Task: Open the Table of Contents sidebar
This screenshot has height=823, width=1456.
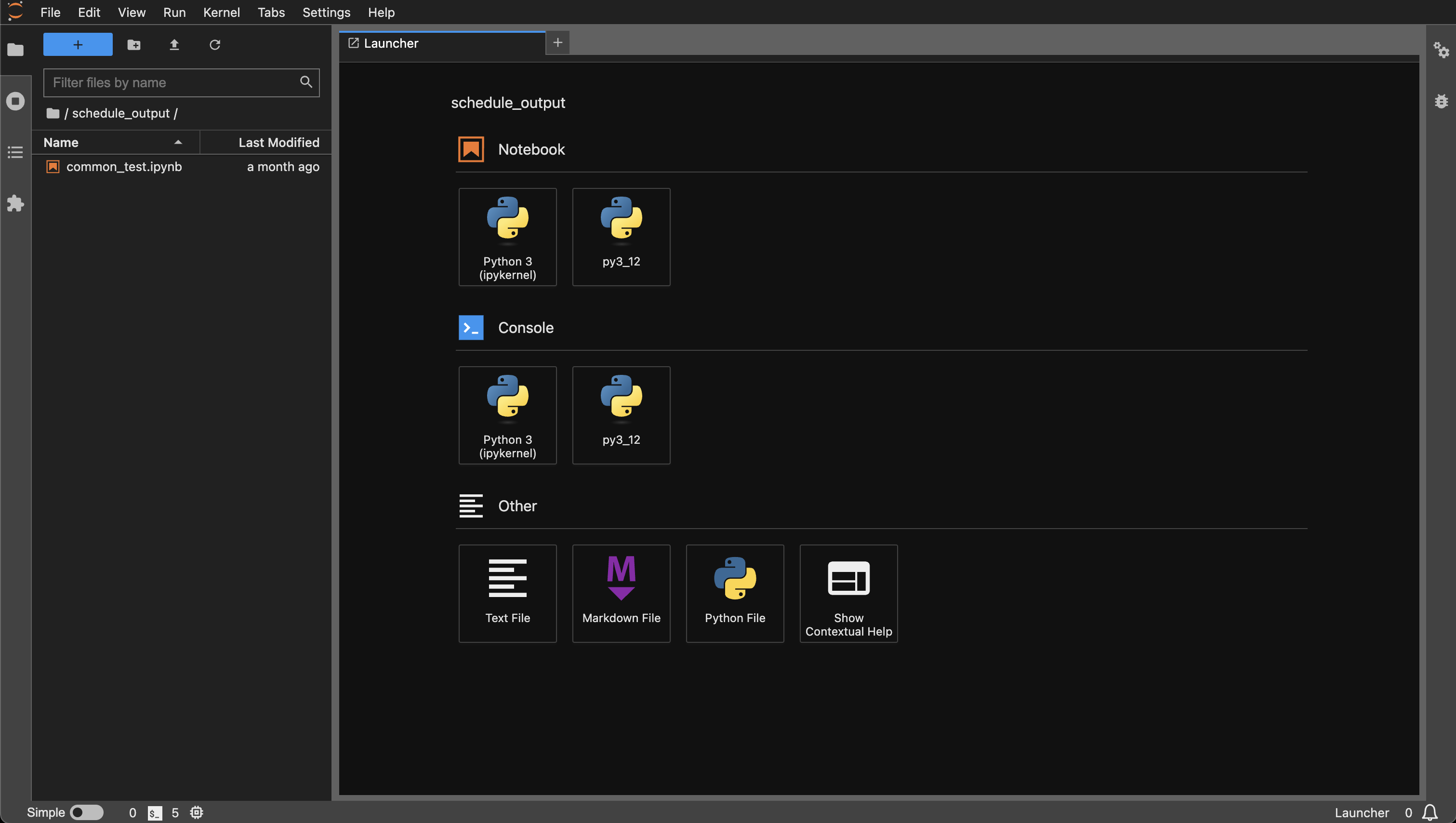Action: click(15, 152)
